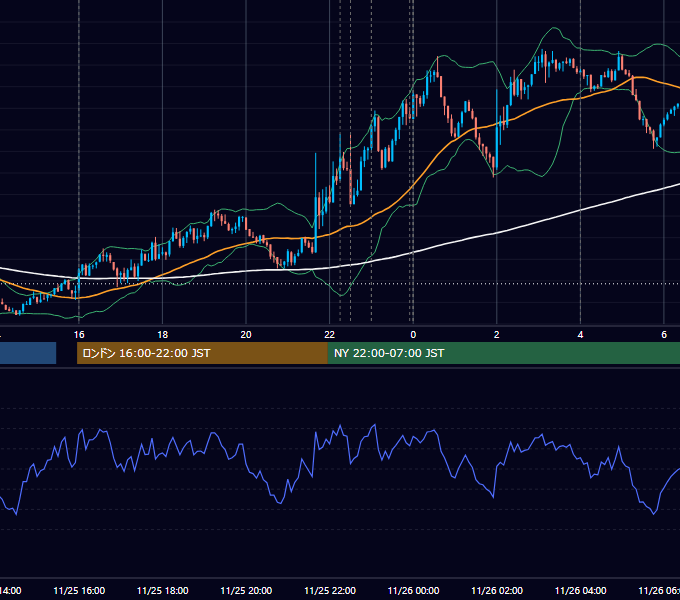The width and height of the screenshot is (680, 600).
Task: Click the blue session bar left of ロンドン
Action: coord(28,353)
